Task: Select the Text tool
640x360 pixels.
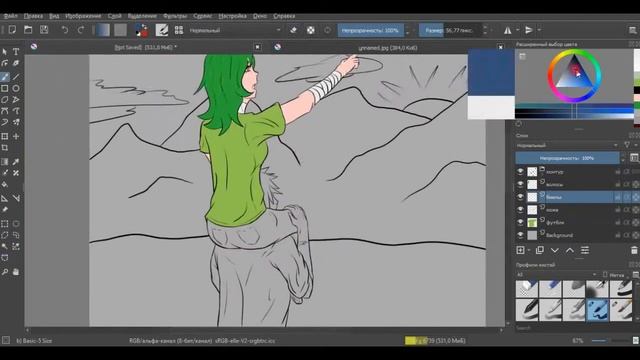Action: pyautogui.click(x=16, y=52)
